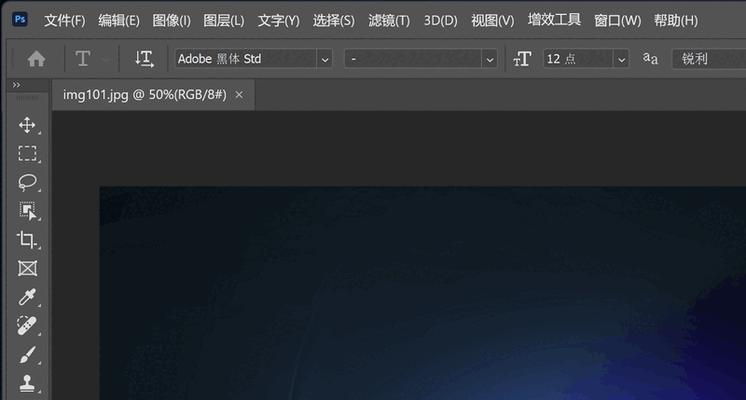Select the Spot Healing Brush tool

27,326
